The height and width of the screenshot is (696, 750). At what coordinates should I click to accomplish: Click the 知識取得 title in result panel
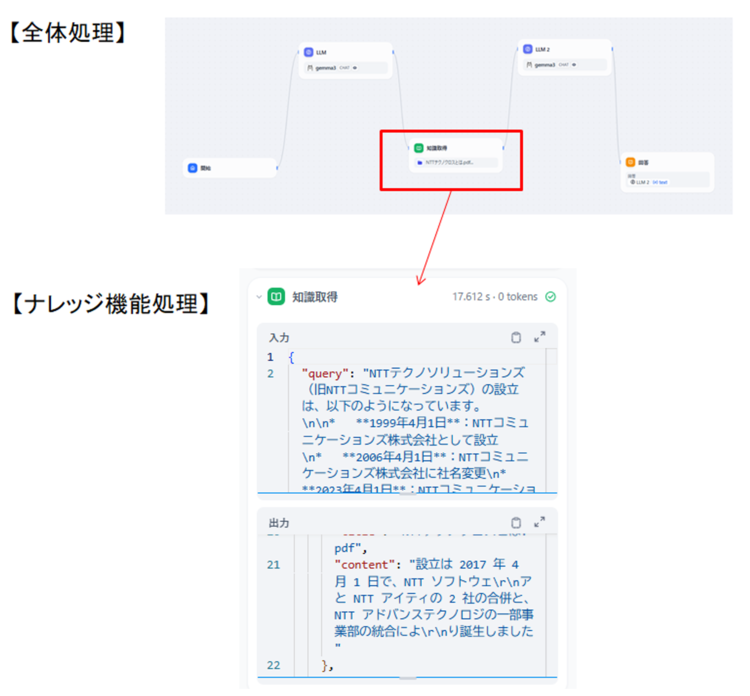pyautogui.click(x=315, y=297)
